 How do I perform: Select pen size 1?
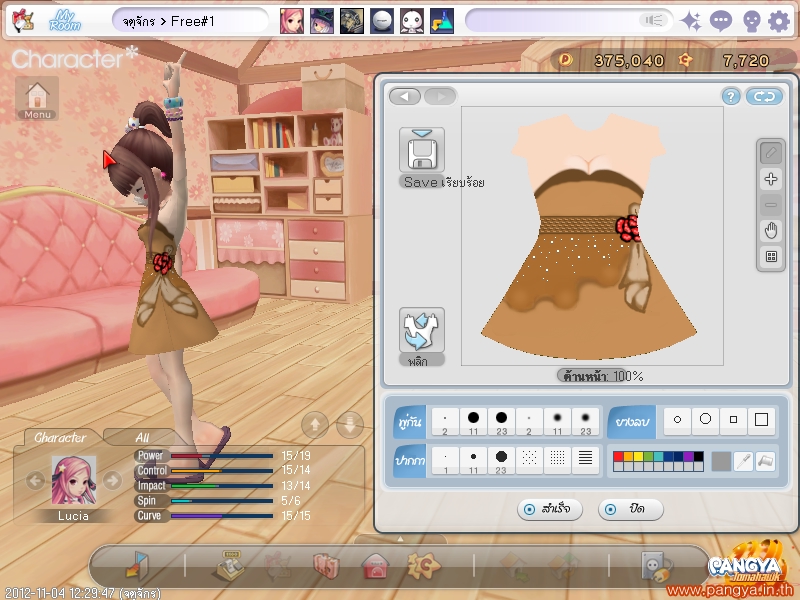tap(445, 460)
